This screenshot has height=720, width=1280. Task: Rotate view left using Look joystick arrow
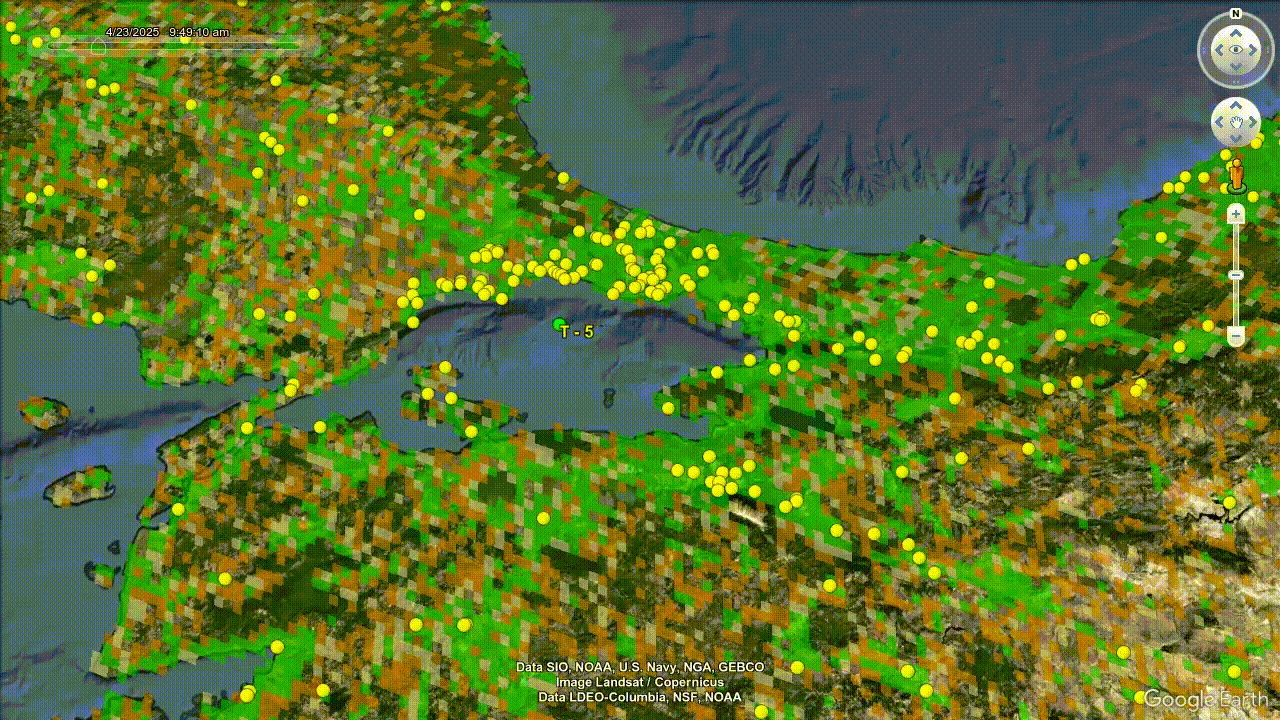coord(1217,49)
